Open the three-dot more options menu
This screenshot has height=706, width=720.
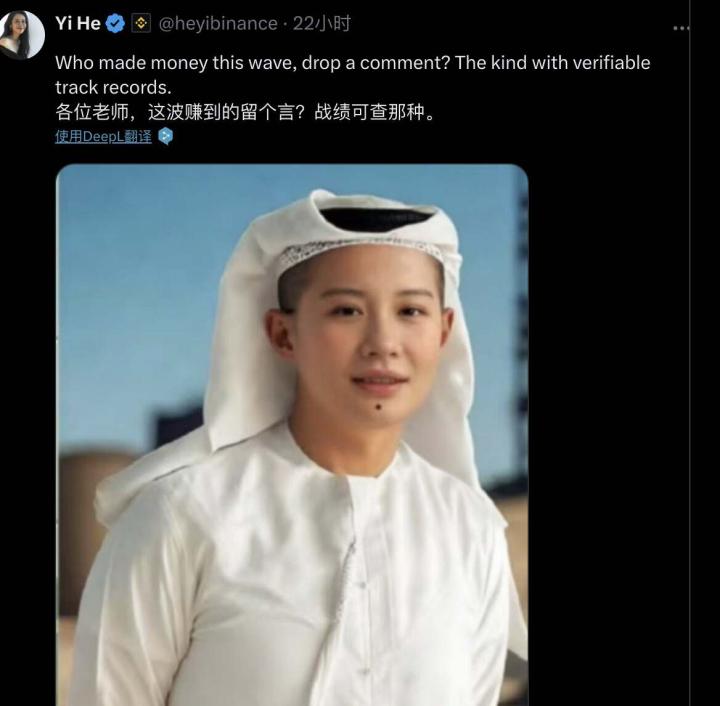click(681, 28)
